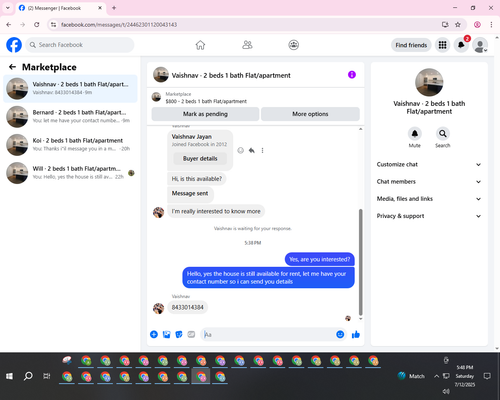Open a new browser tab

(114, 8)
